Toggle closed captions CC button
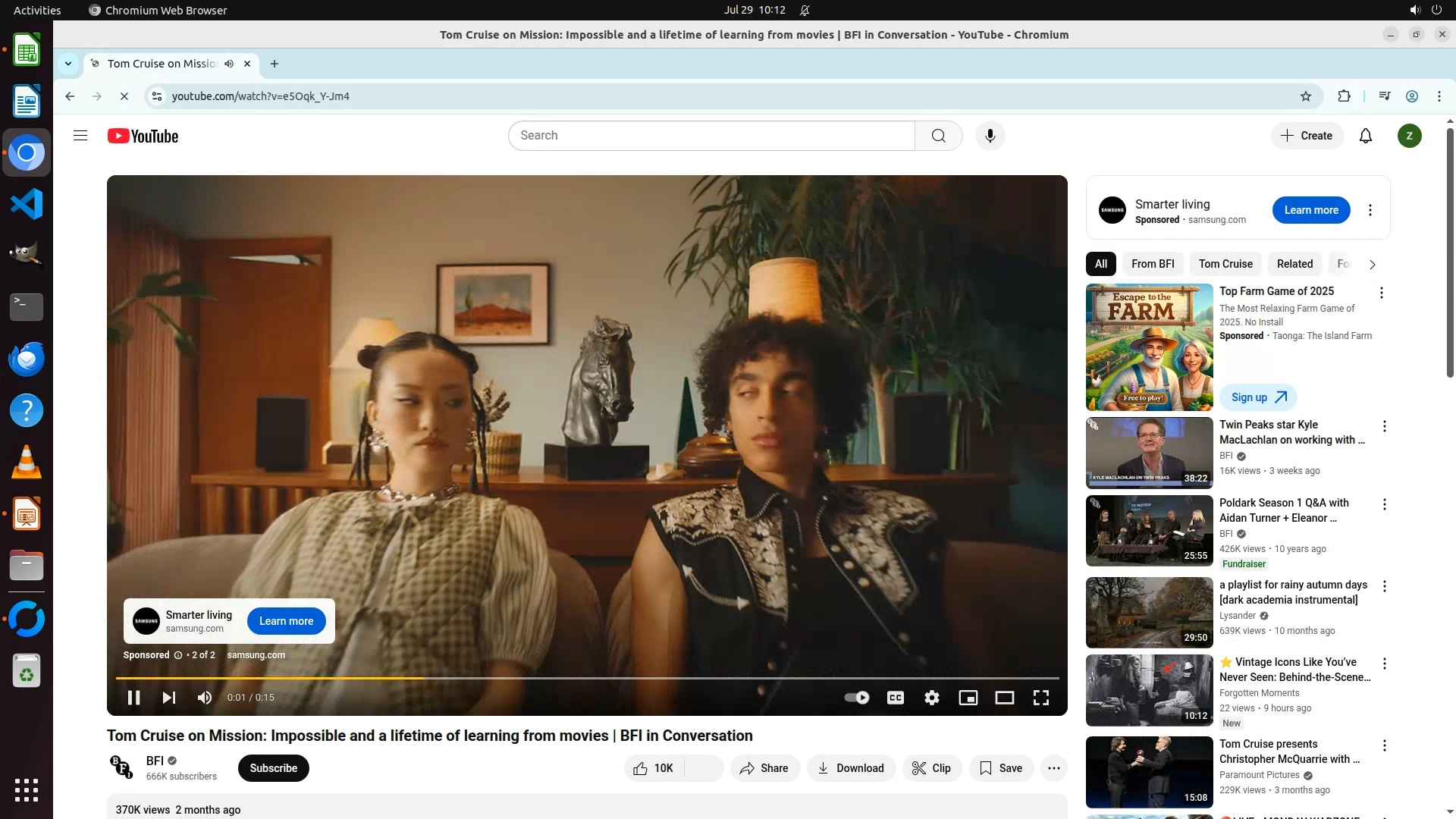Image resolution: width=1456 pixels, height=819 pixels. point(895,698)
